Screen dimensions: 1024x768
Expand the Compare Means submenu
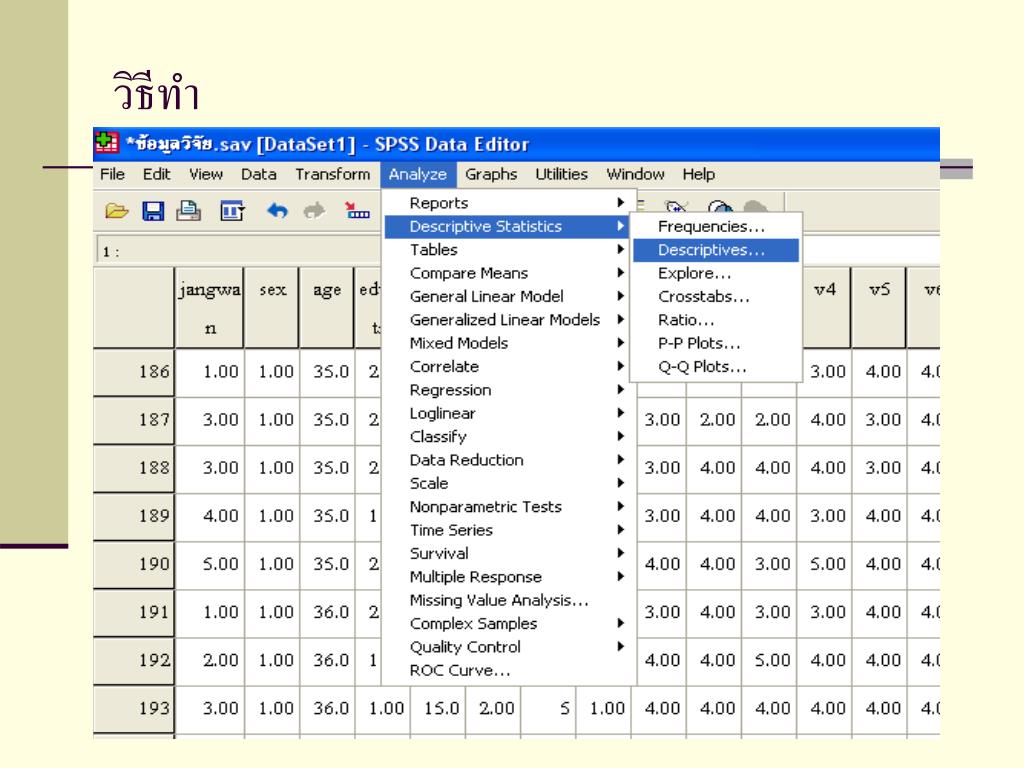point(506,273)
